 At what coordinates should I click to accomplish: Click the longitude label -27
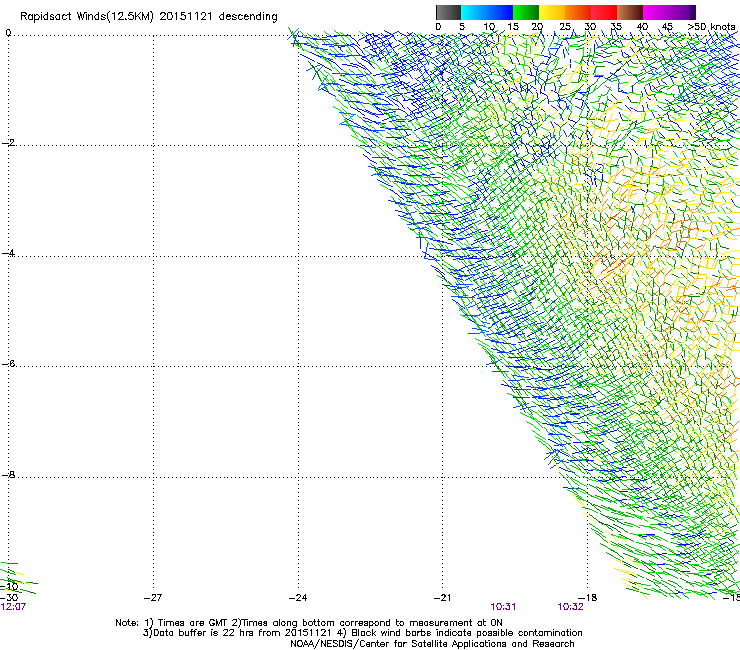153,597
